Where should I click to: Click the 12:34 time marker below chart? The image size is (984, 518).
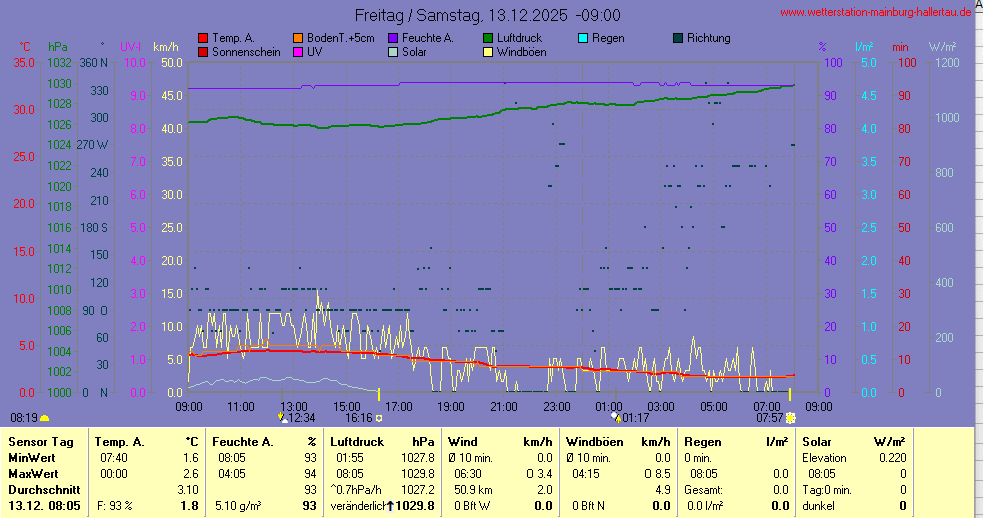click(x=300, y=417)
